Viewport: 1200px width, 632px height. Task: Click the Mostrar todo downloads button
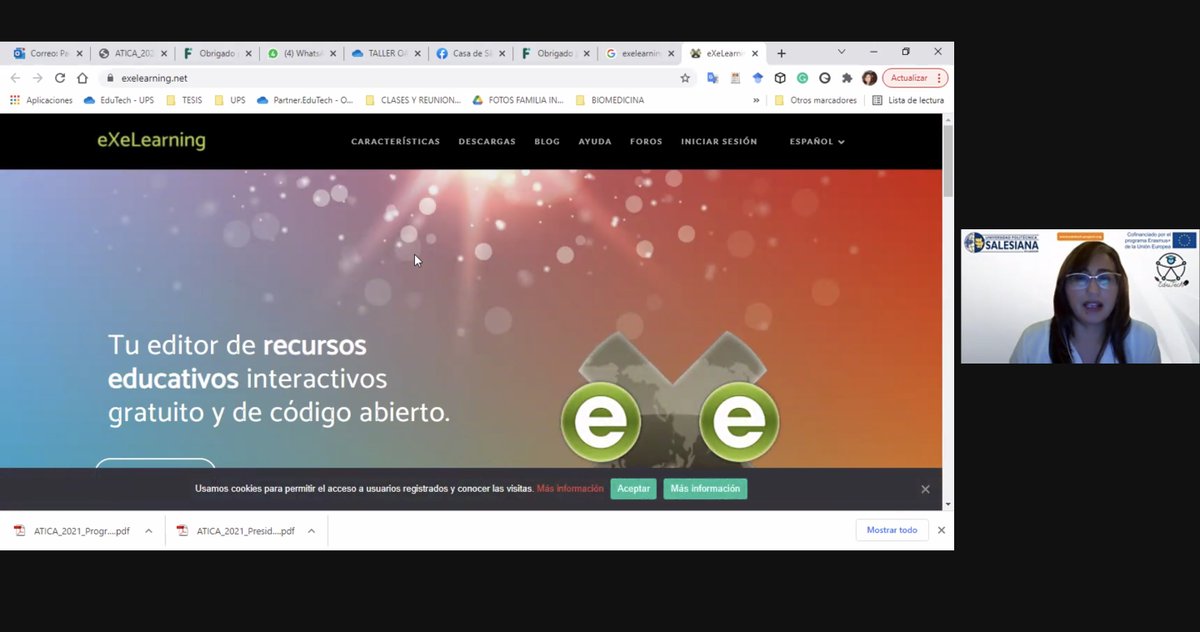tap(892, 530)
